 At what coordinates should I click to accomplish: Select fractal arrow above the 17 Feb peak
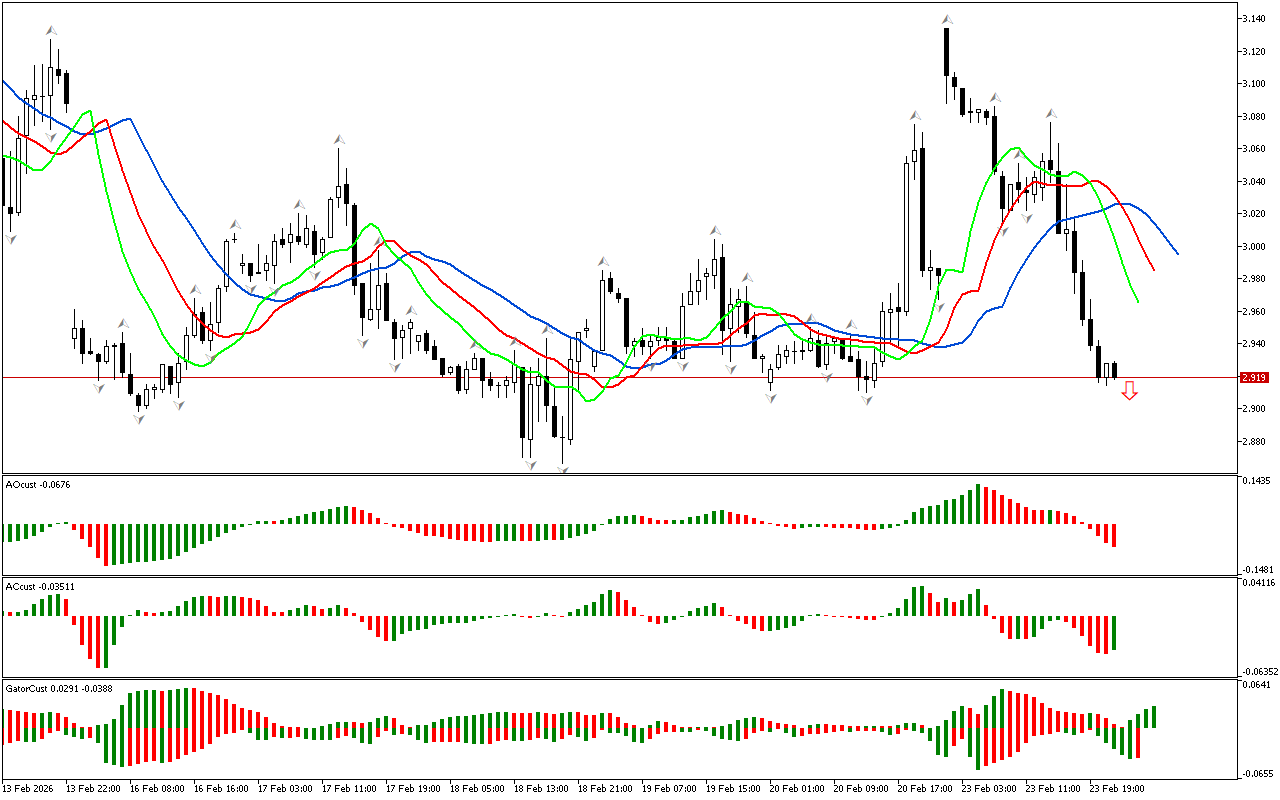[x=340, y=138]
